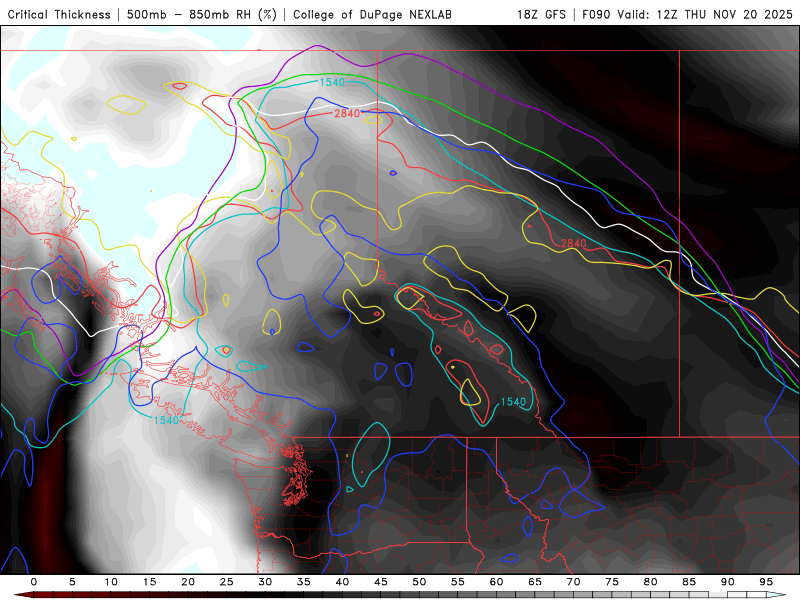The image size is (800, 600).
Task: Click the 5 value on the colorbar
Action: click(72, 582)
